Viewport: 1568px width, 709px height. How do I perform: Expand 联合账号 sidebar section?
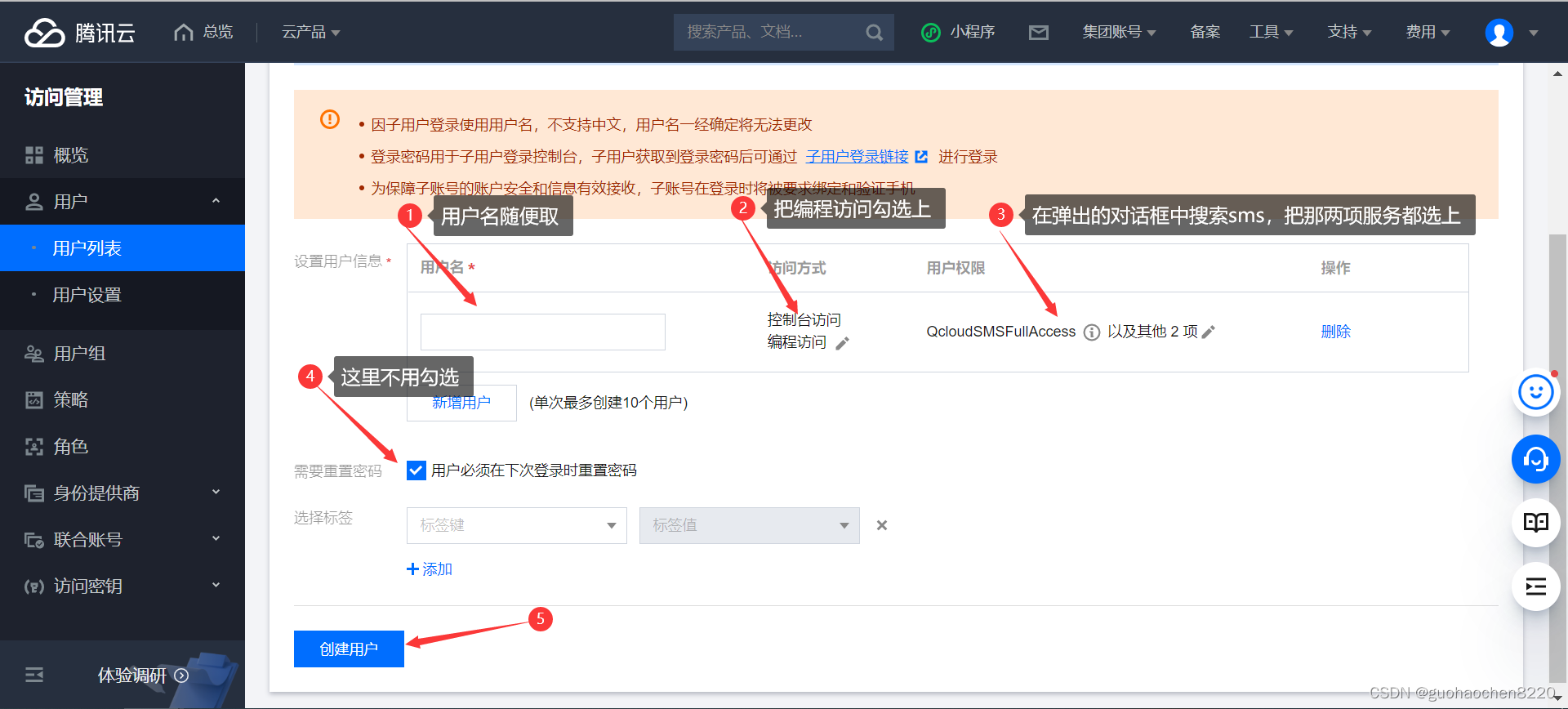click(x=122, y=540)
